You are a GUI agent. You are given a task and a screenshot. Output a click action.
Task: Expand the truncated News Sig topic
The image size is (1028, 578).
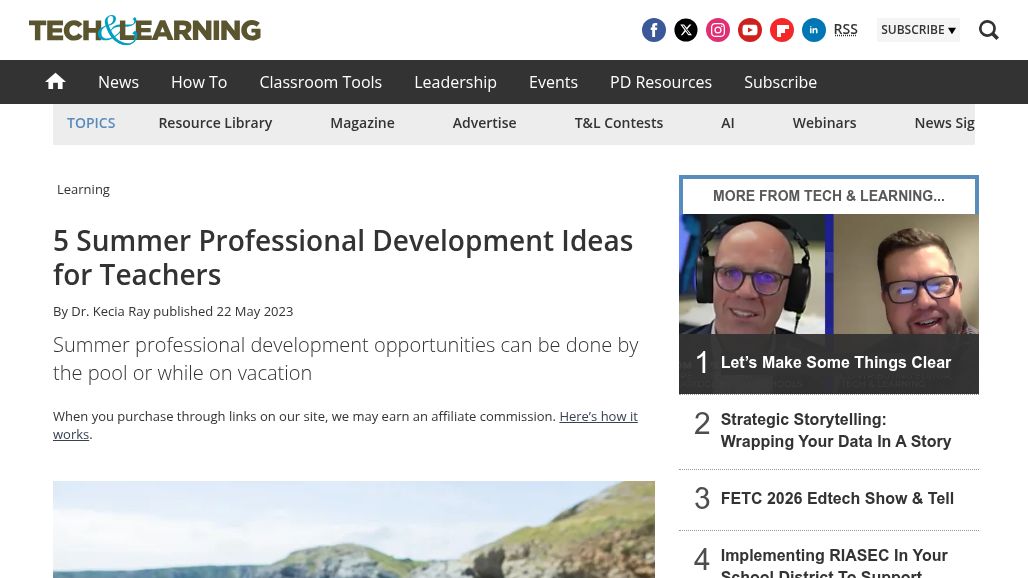click(x=944, y=122)
